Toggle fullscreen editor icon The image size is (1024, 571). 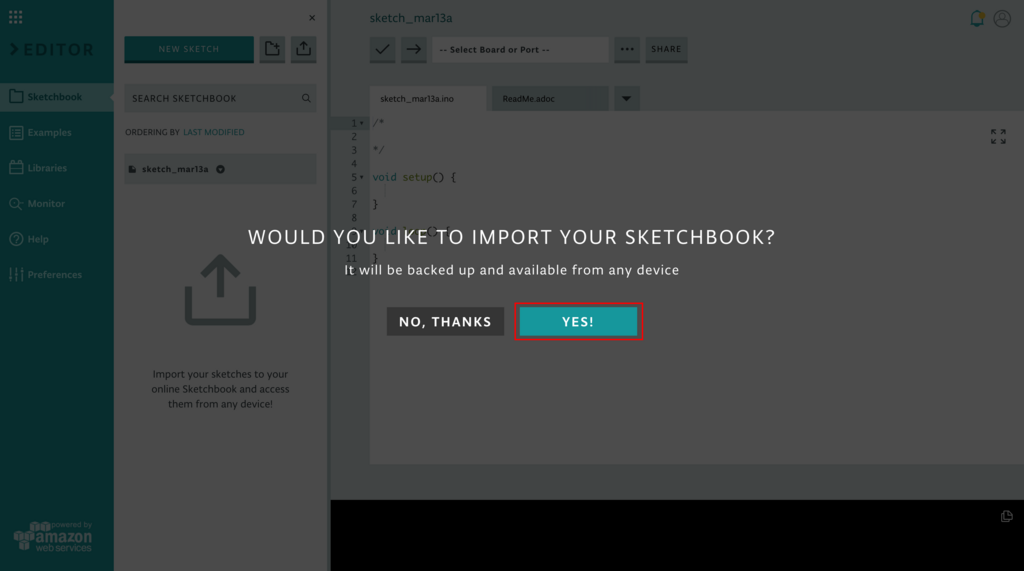[998, 136]
